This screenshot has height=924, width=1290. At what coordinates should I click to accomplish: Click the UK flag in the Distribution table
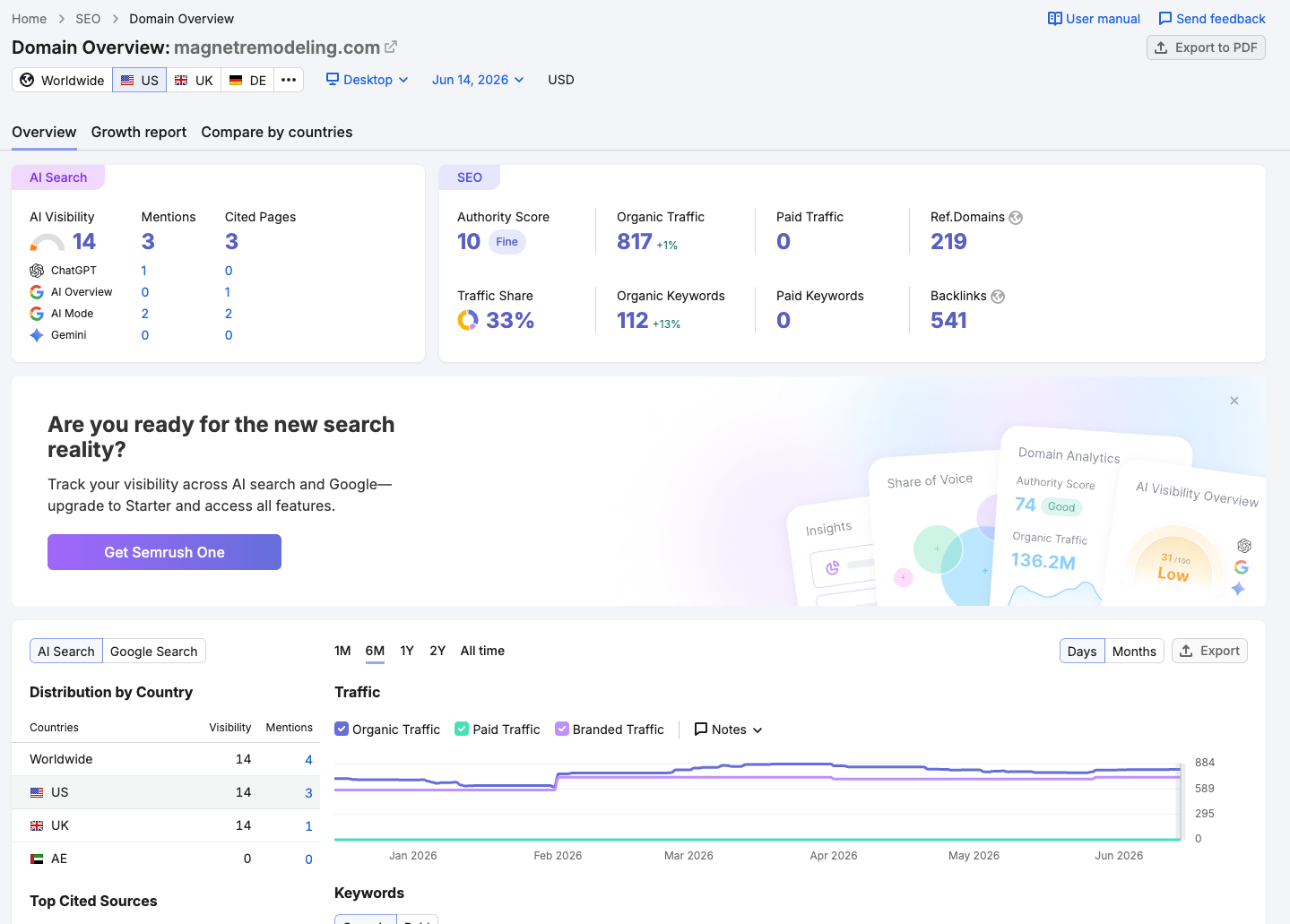pos(37,825)
